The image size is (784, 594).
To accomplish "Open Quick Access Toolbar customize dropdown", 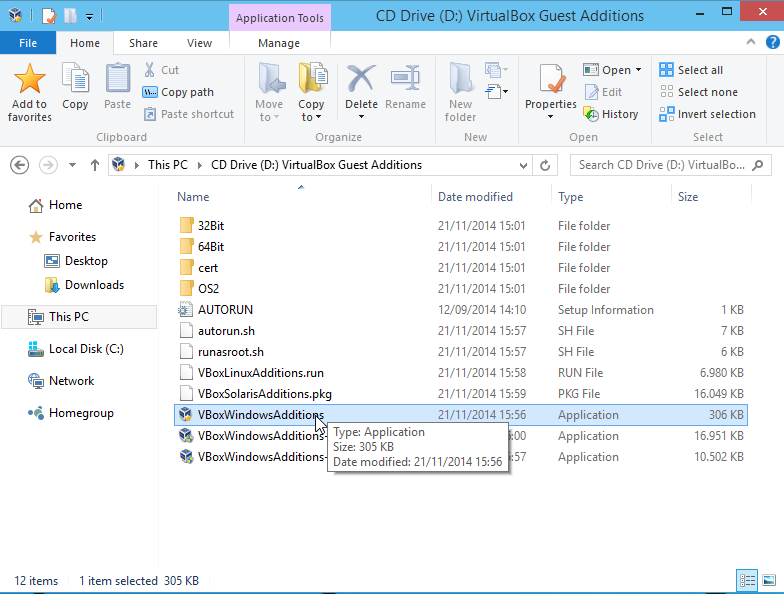I will [x=89, y=16].
